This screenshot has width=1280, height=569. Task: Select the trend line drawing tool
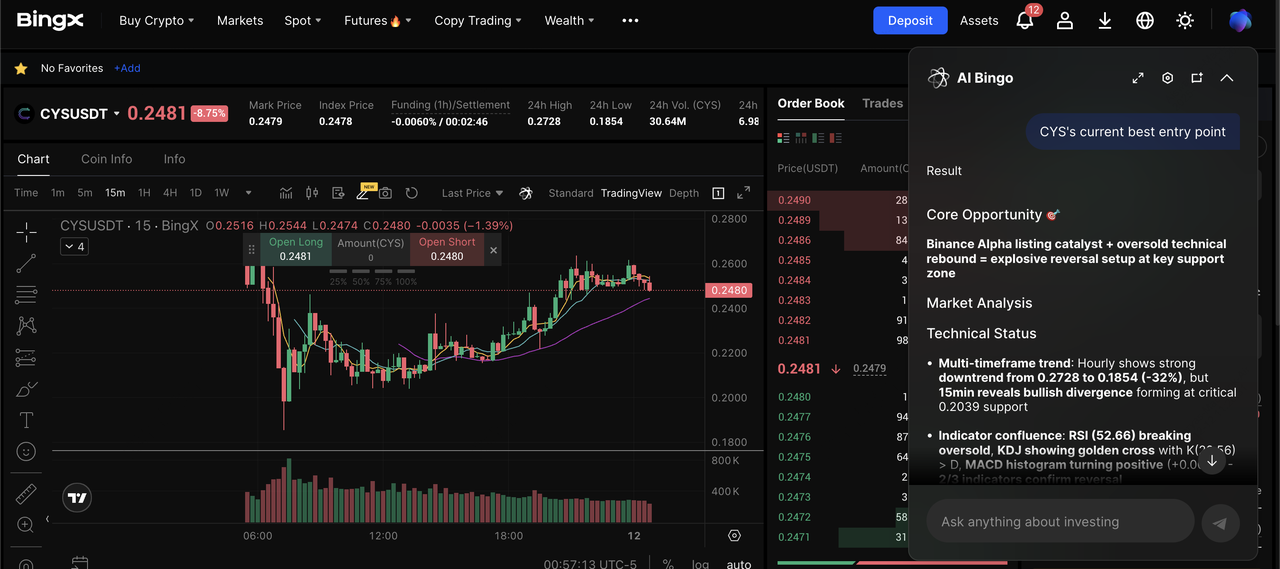[26, 263]
